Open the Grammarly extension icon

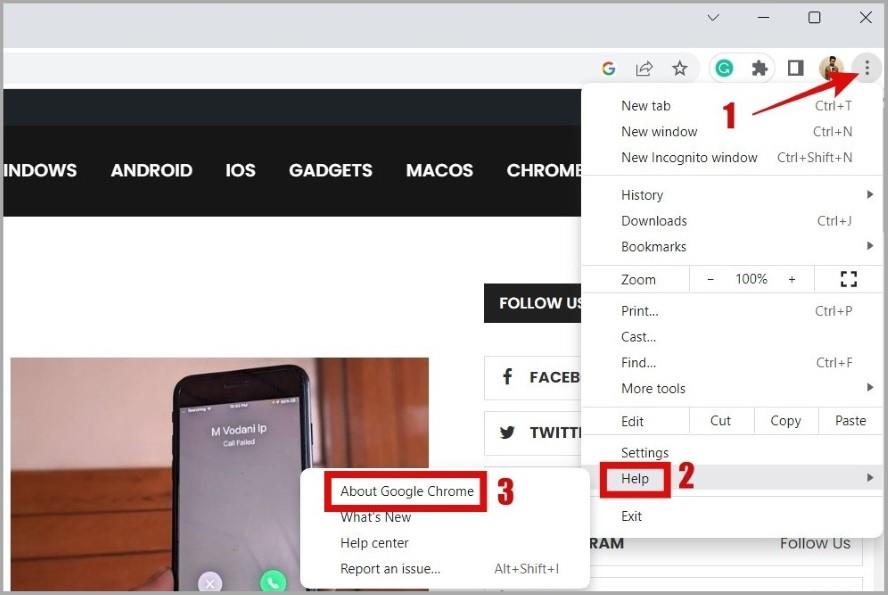pos(724,69)
